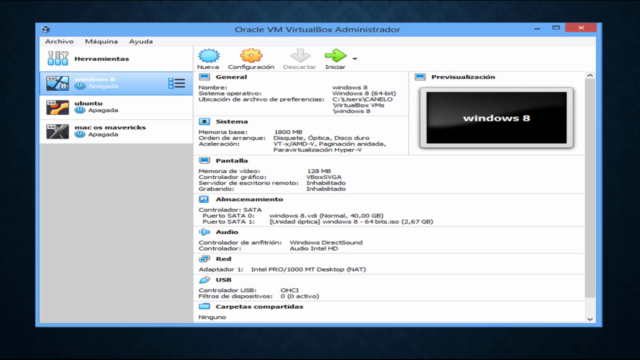
Task: Click the Carpetas compartidas folder icon
Action: click(204, 307)
